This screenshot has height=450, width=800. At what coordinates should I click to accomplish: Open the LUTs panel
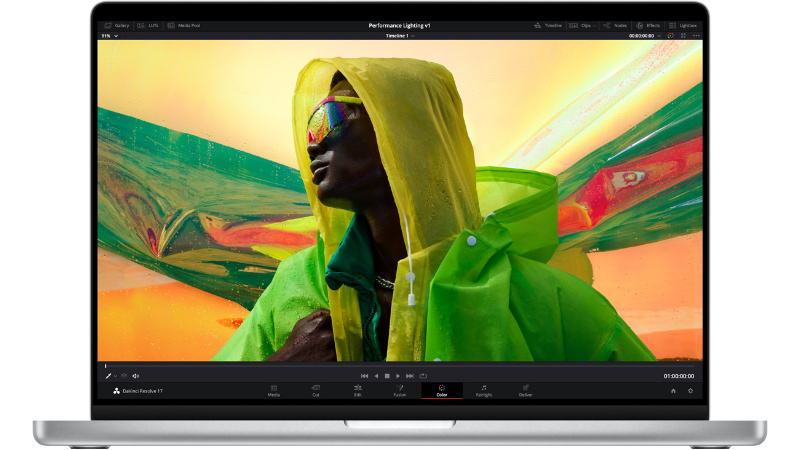tap(148, 26)
